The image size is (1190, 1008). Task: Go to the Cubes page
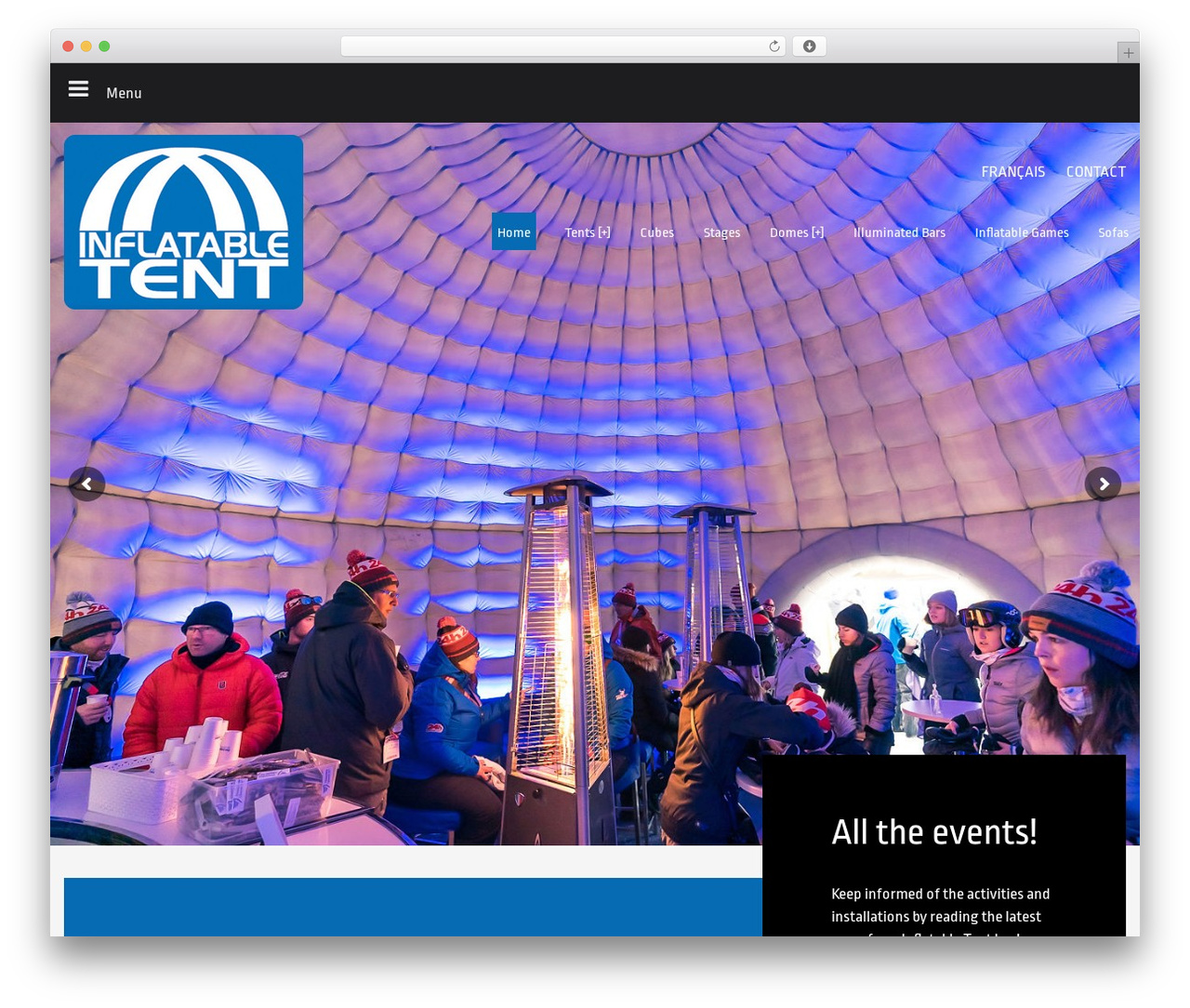point(656,232)
